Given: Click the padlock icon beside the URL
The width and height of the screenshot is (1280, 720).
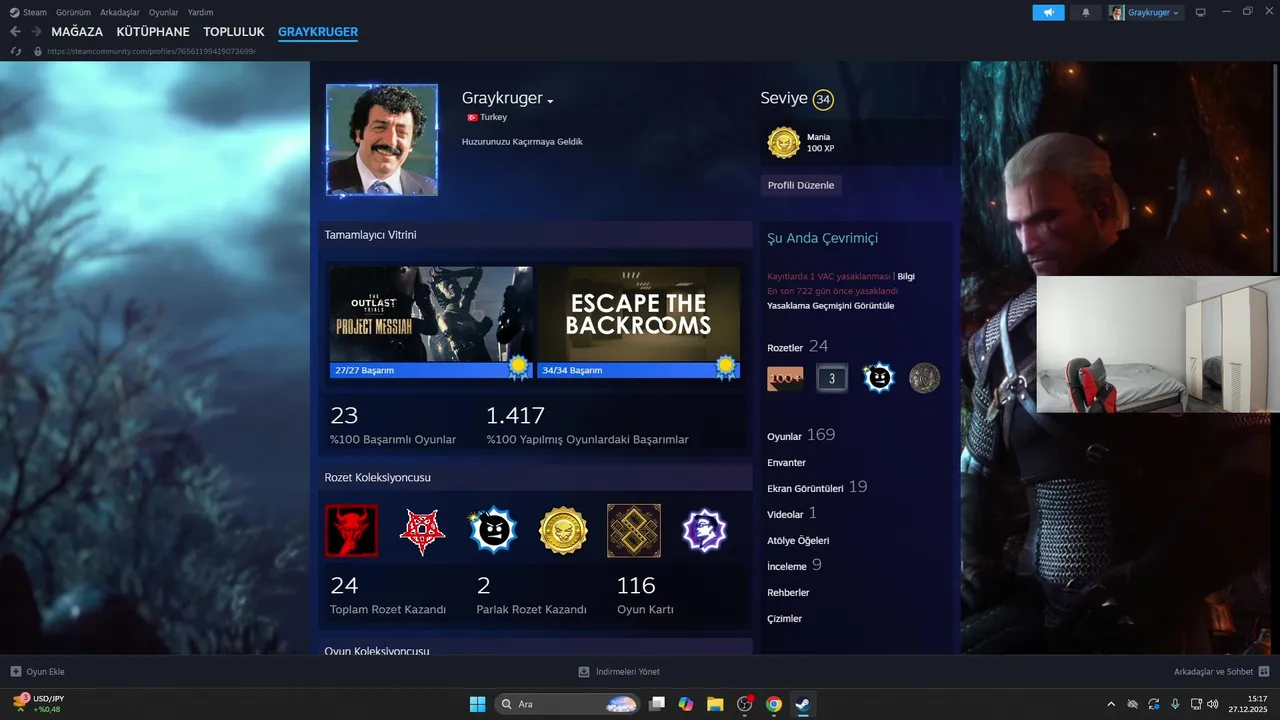Looking at the screenshot, I should tap(38, 51).
